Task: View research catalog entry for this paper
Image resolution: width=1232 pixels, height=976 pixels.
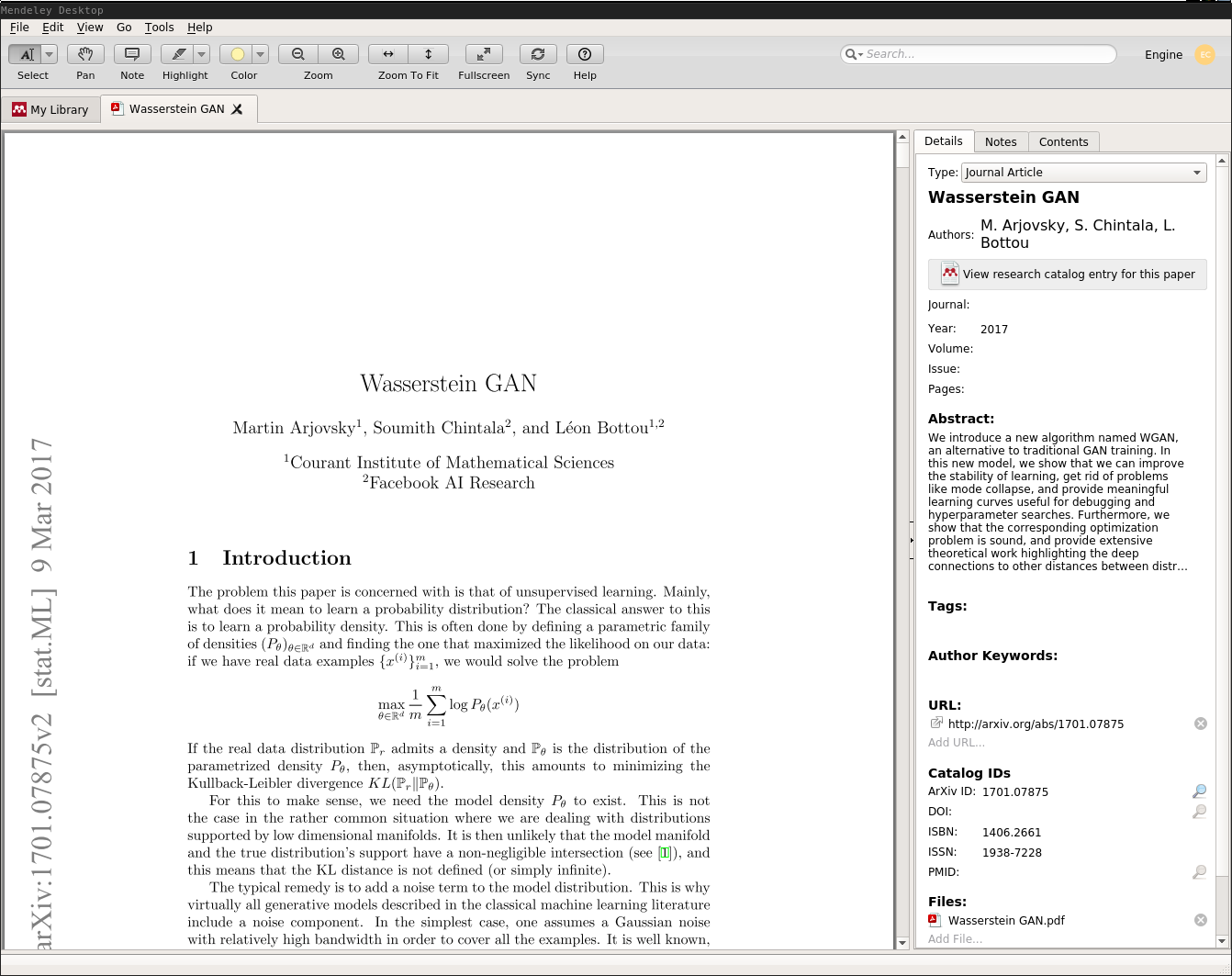Action: [1068, 275]
